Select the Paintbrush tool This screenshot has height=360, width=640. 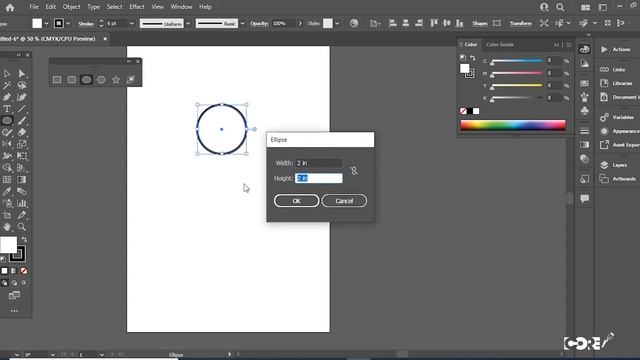click(x=22, y=120)
